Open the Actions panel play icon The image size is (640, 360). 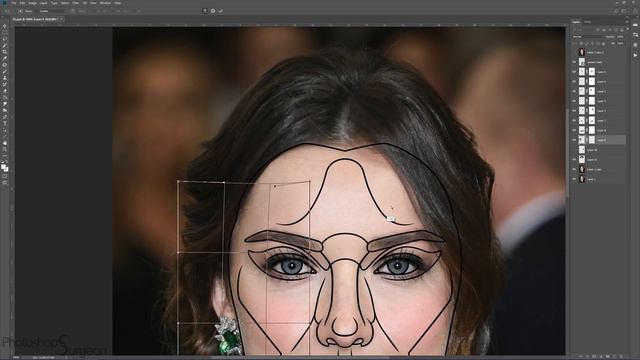pos(635,55)
